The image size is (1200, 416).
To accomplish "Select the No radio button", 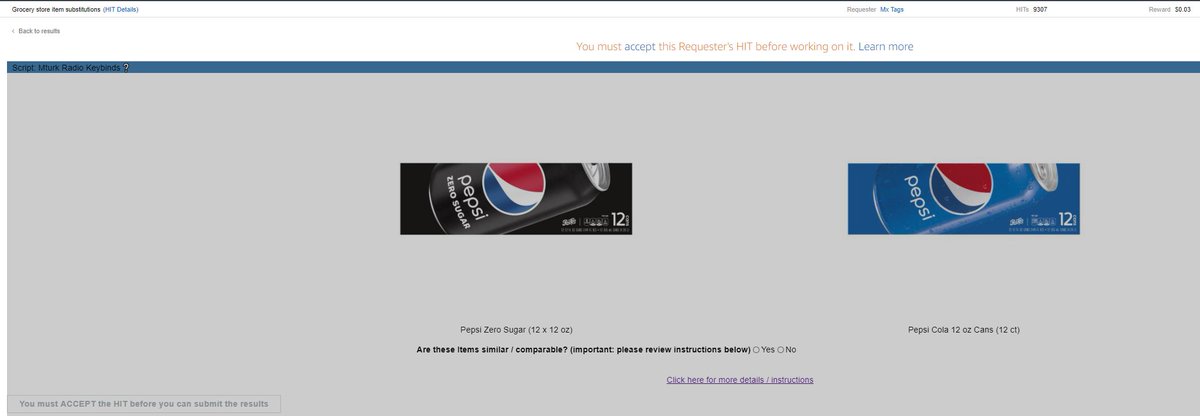I will tap(781, 350).
